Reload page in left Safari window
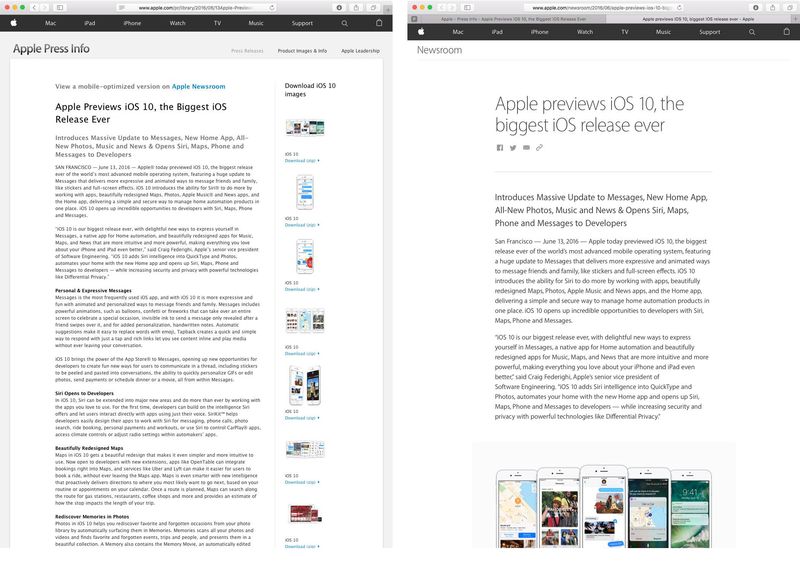The height and width of the screenshot is (561, 800). point(272,8)
